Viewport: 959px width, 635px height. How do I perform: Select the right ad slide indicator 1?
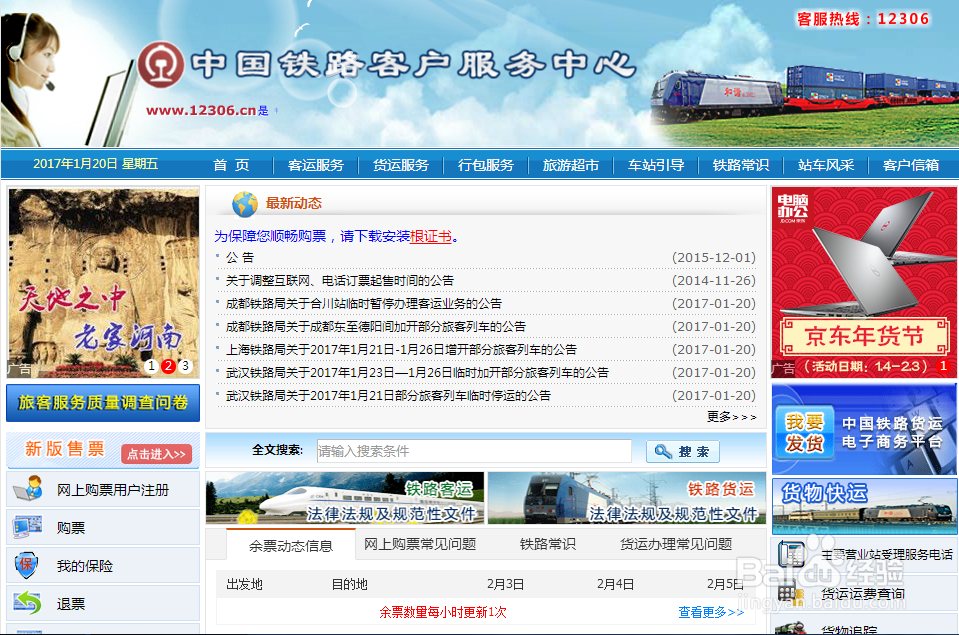[942, 366]
